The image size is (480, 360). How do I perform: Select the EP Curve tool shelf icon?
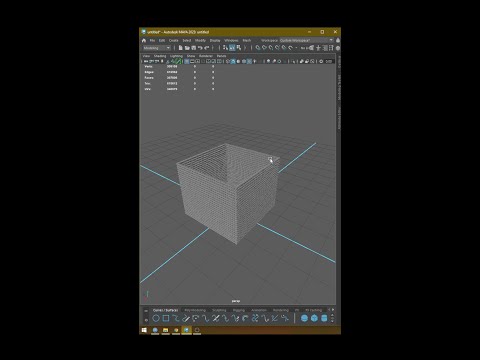pyautogui.click(x=176, y=318)
